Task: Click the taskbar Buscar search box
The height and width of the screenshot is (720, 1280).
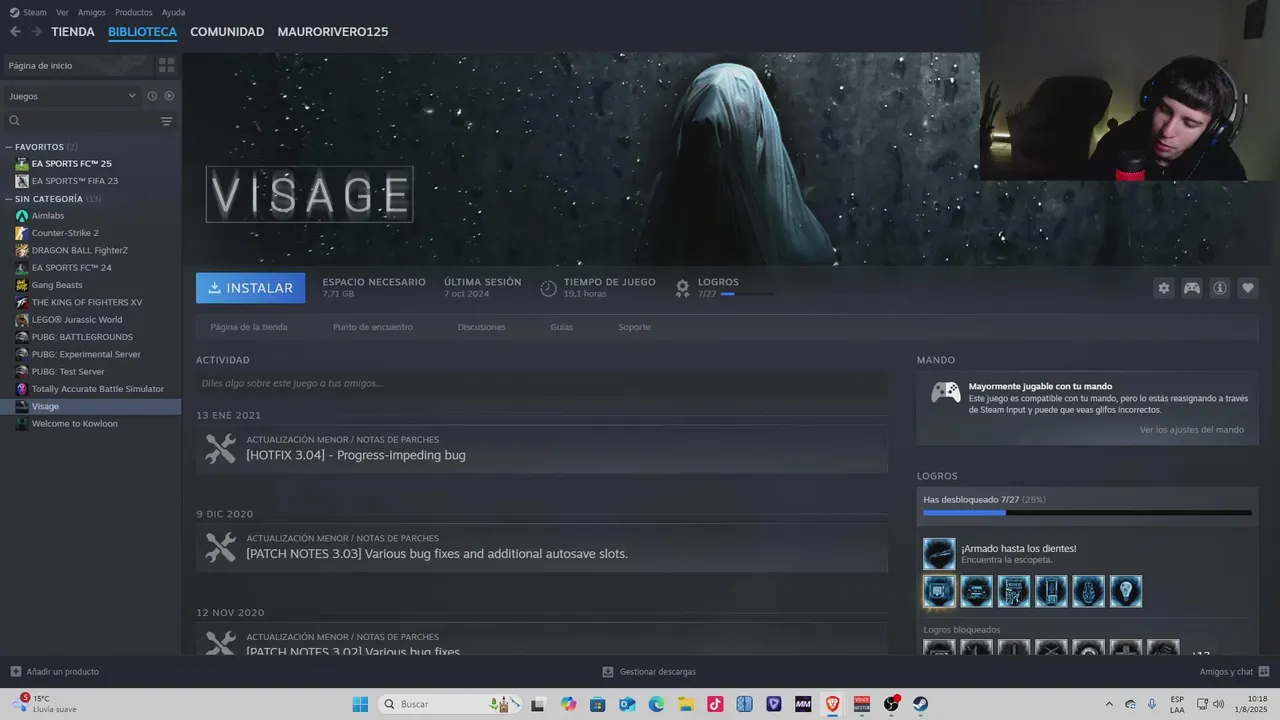Action: point(449,704)
